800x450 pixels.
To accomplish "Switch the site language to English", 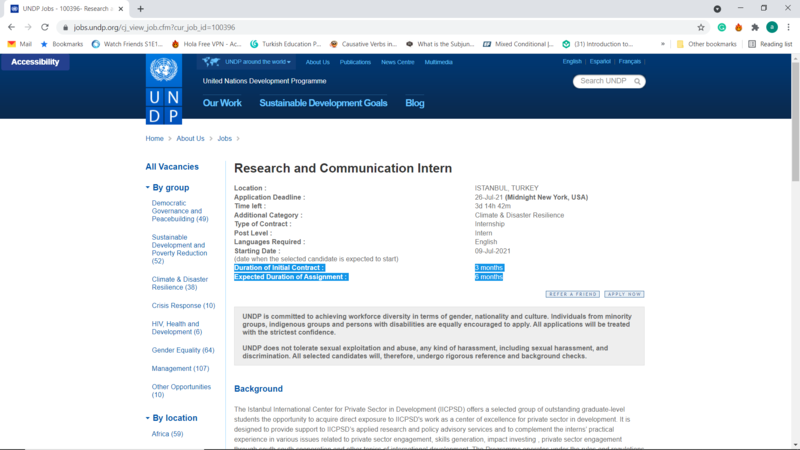I will 572,61.
